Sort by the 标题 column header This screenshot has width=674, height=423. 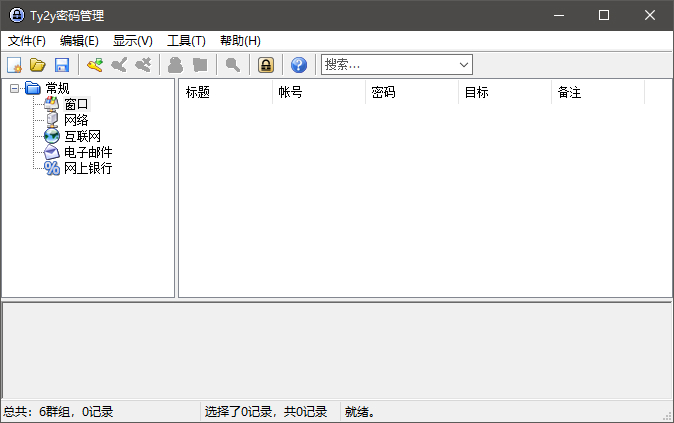tap(226, 92)
